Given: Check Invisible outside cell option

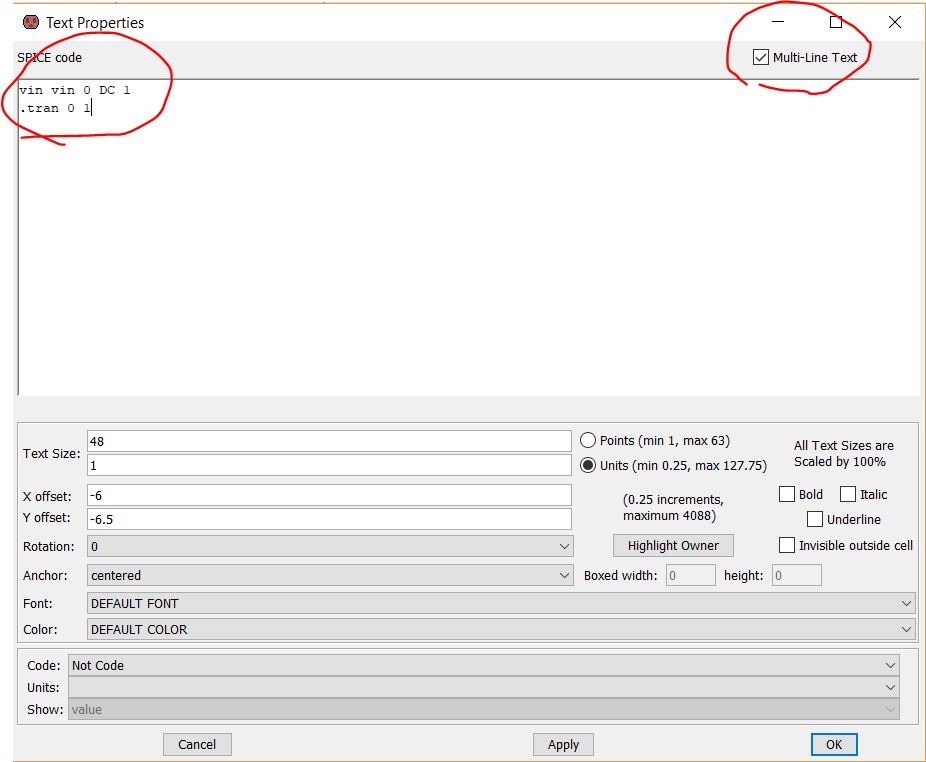Looking at the screenshot, I should click(787, 545).
